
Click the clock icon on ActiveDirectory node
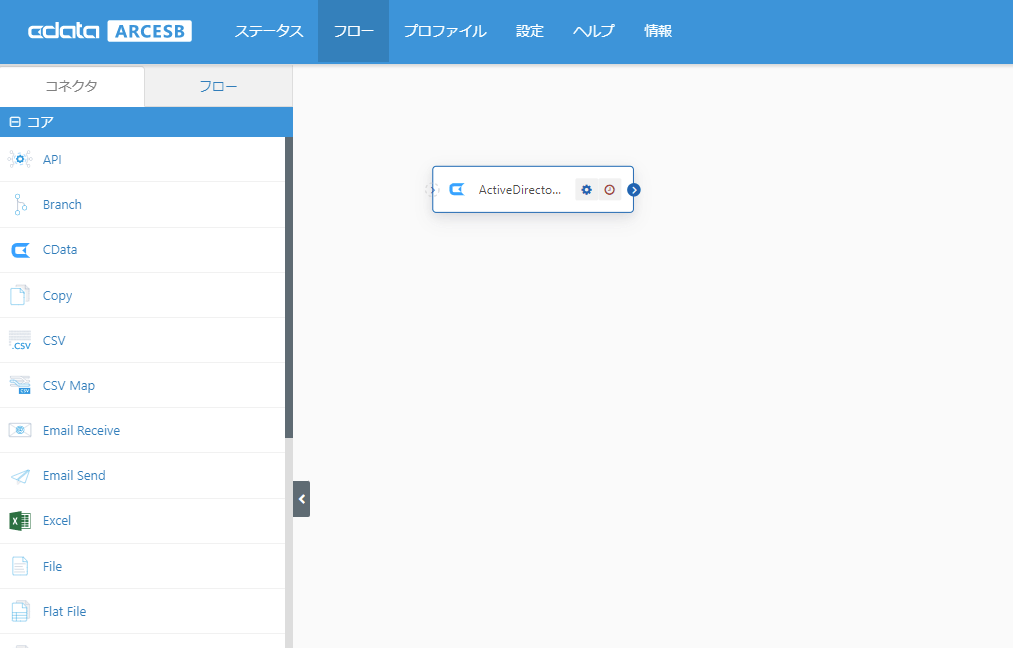[x=609, y=189]
